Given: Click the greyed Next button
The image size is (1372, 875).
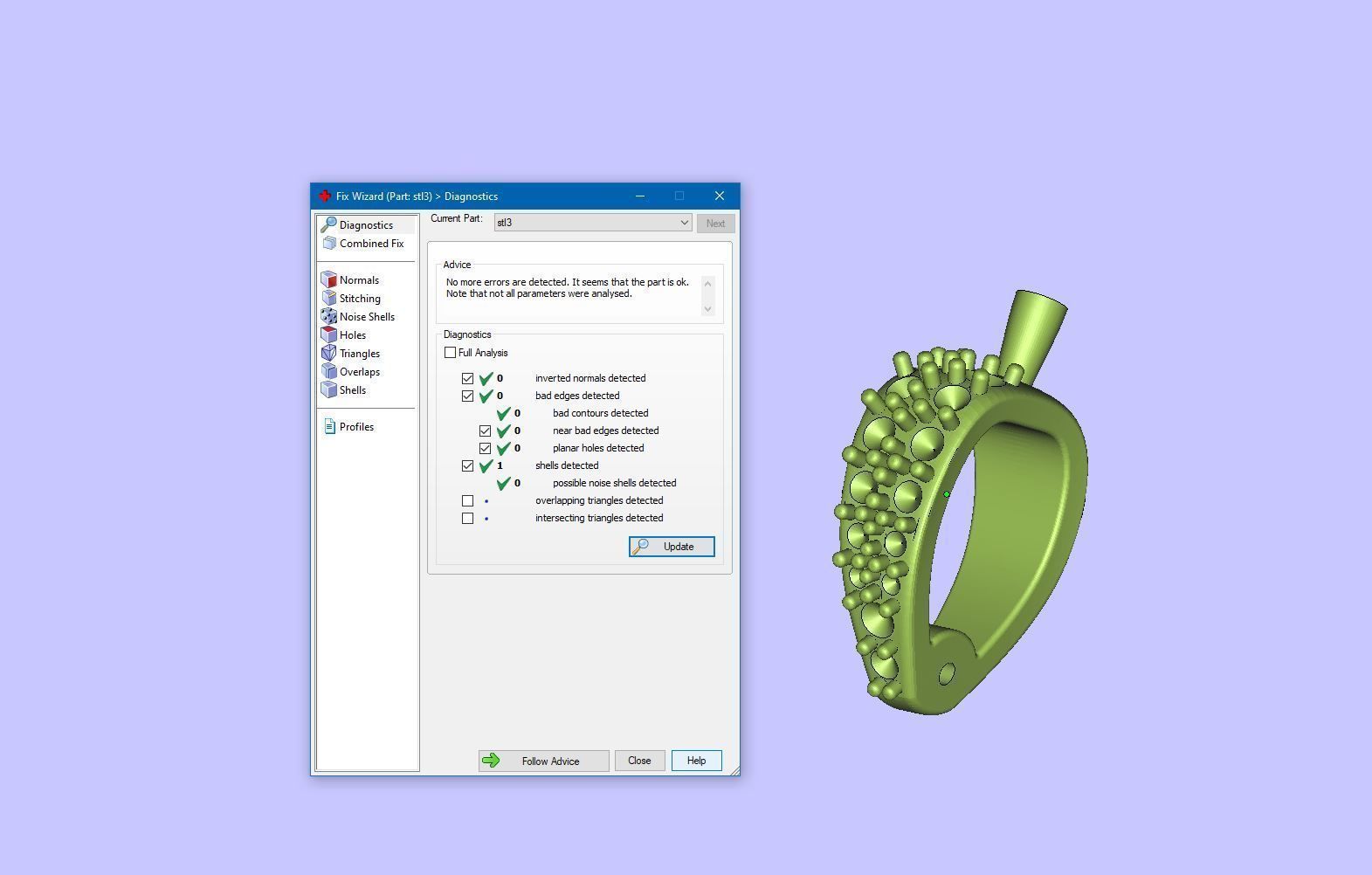Looking at the screenshot, I should (715, 224).
